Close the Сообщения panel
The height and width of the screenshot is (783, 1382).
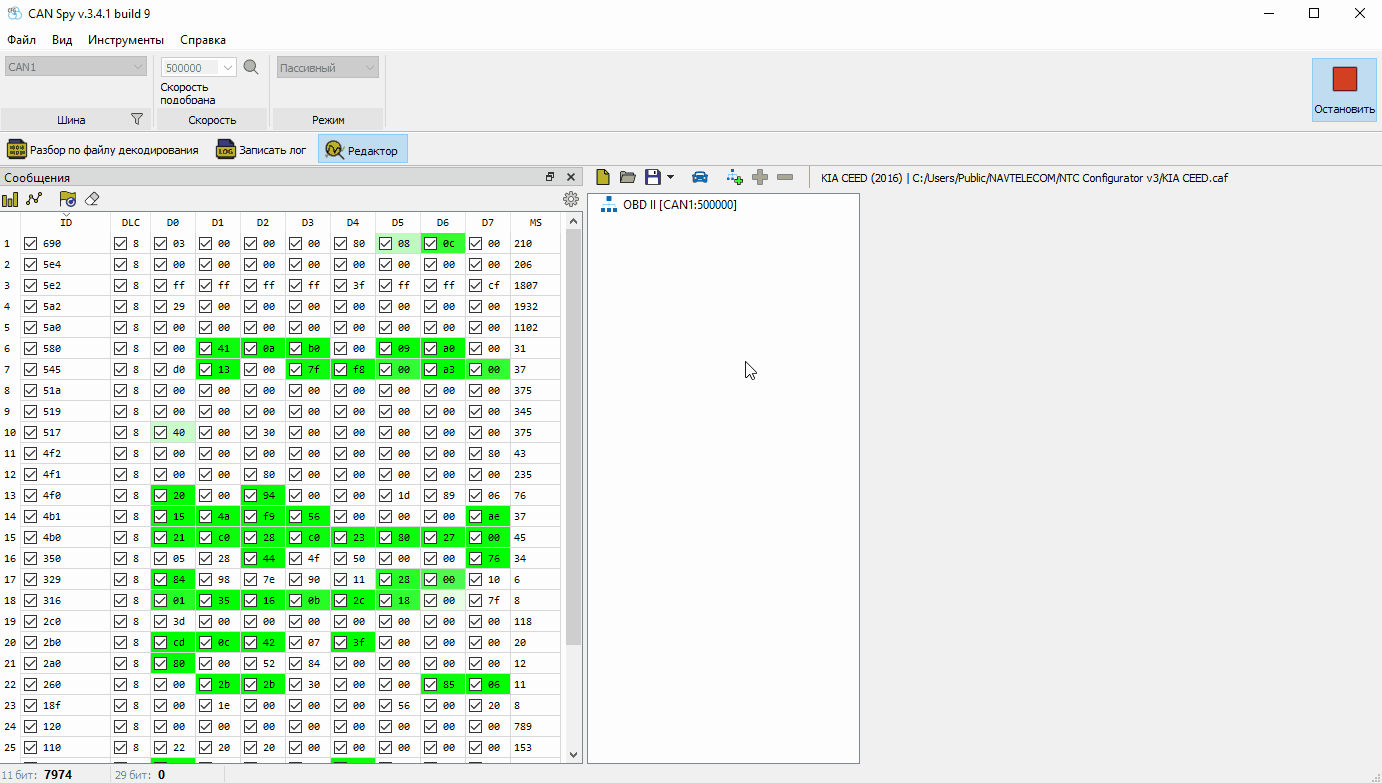(571, 177)
